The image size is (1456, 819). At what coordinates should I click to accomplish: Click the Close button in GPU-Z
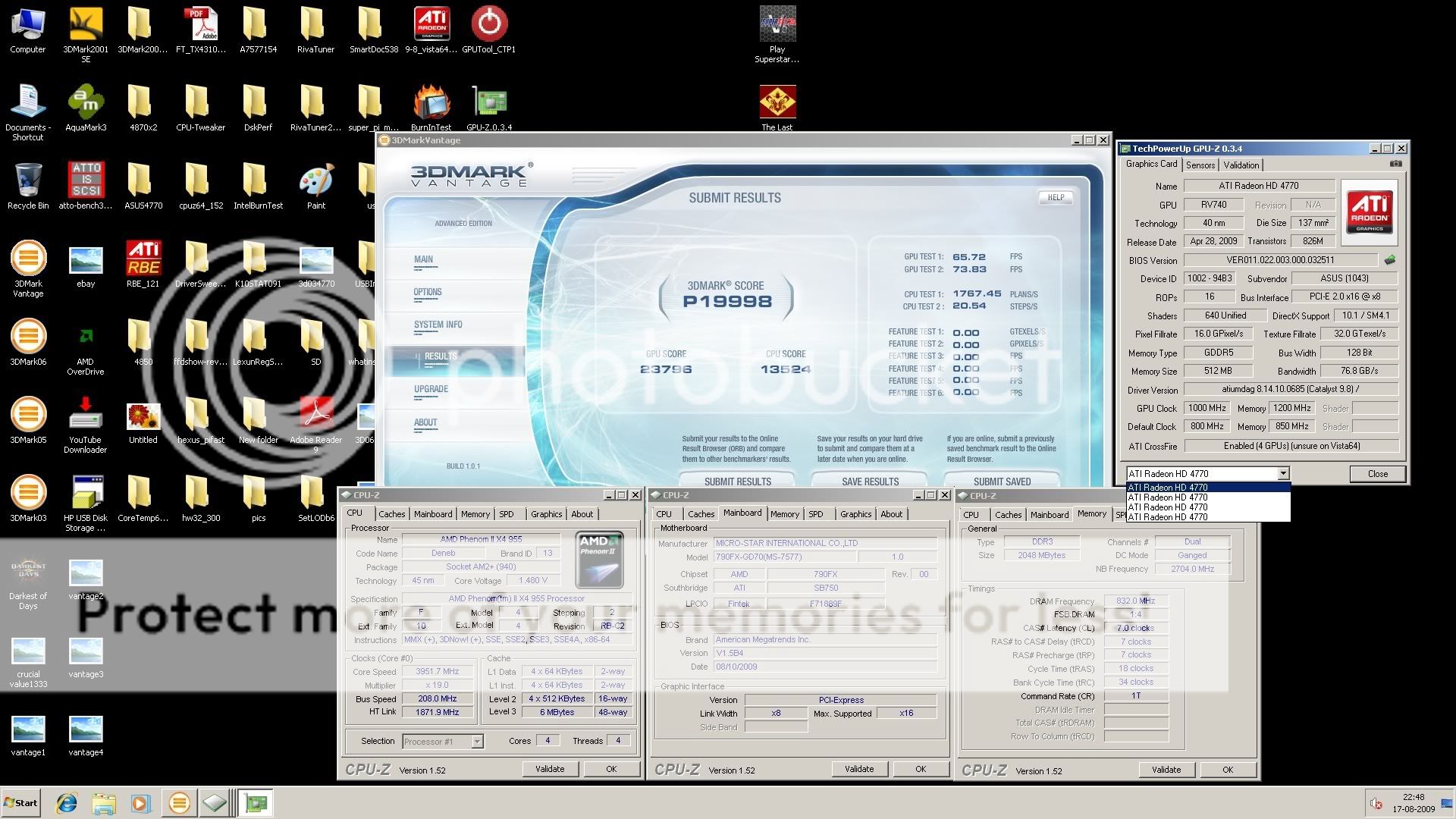[x=1377, y=474]
